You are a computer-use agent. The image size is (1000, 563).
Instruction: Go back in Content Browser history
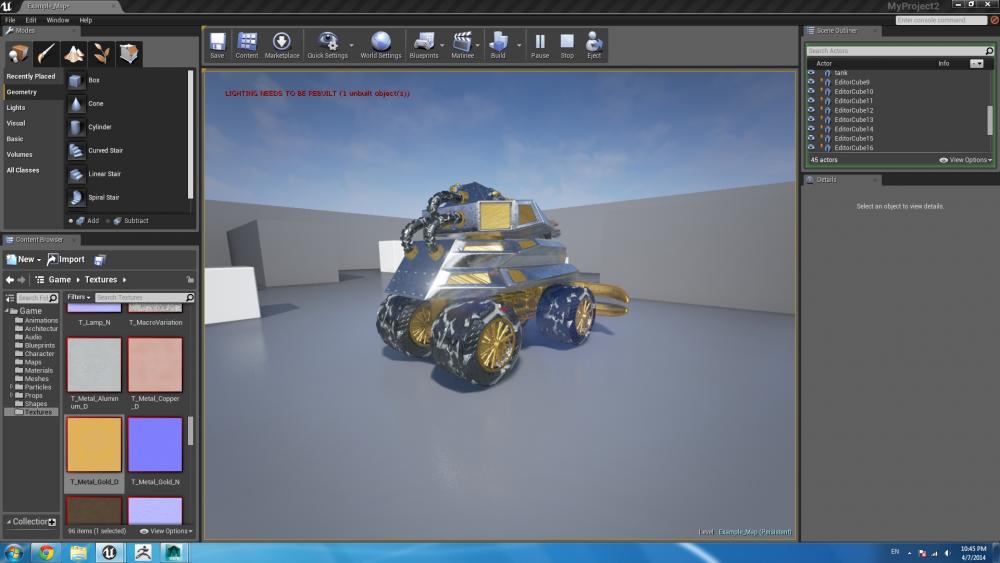click(10, 280)
